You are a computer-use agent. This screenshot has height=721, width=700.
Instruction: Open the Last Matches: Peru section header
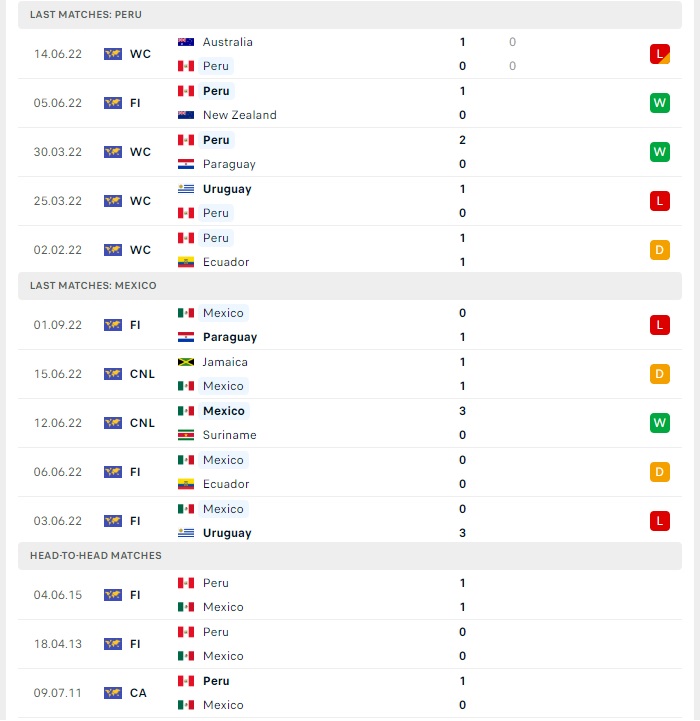coord(350,15)
